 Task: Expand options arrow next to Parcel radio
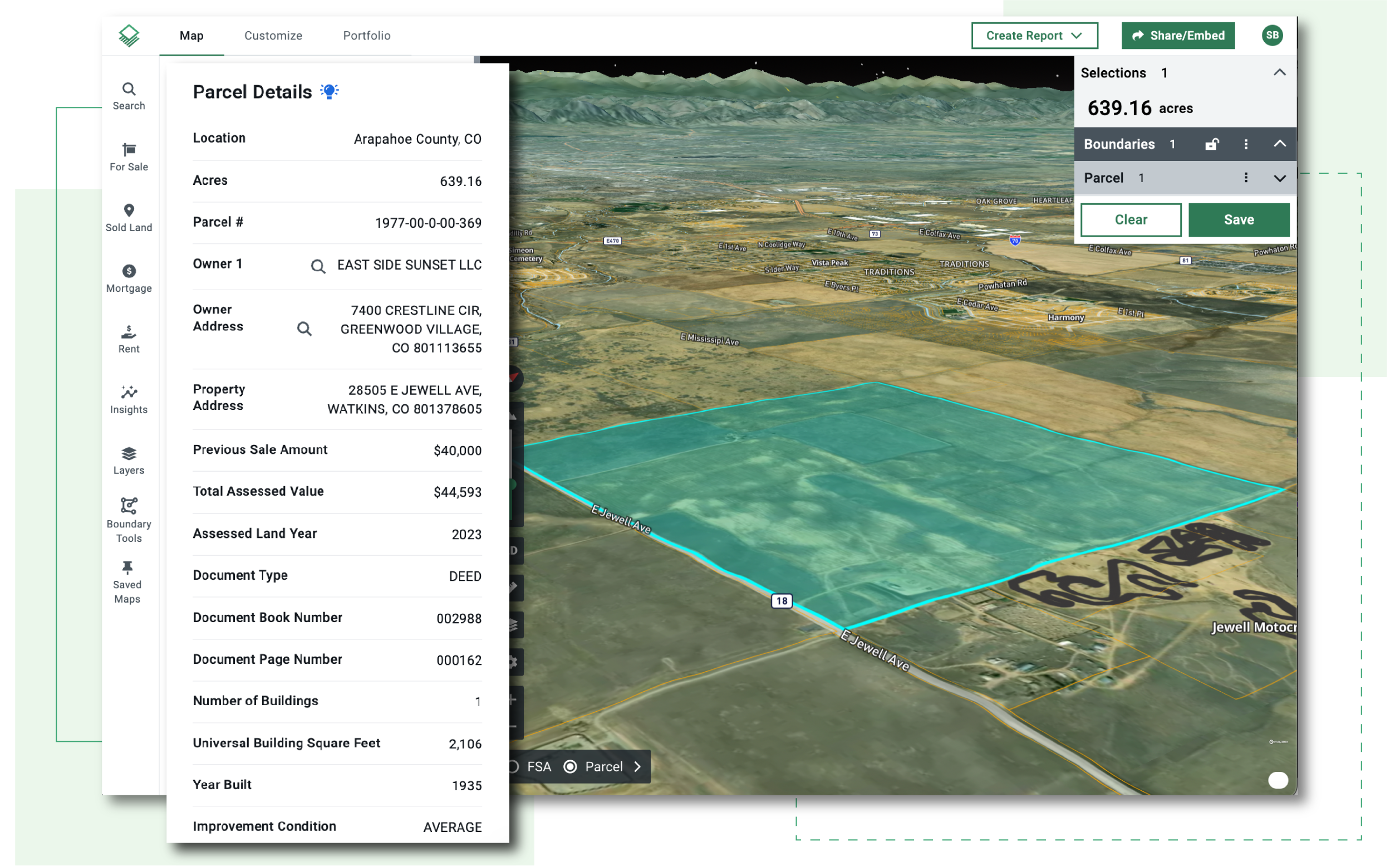pyautogui.click(x=637, y=767)
